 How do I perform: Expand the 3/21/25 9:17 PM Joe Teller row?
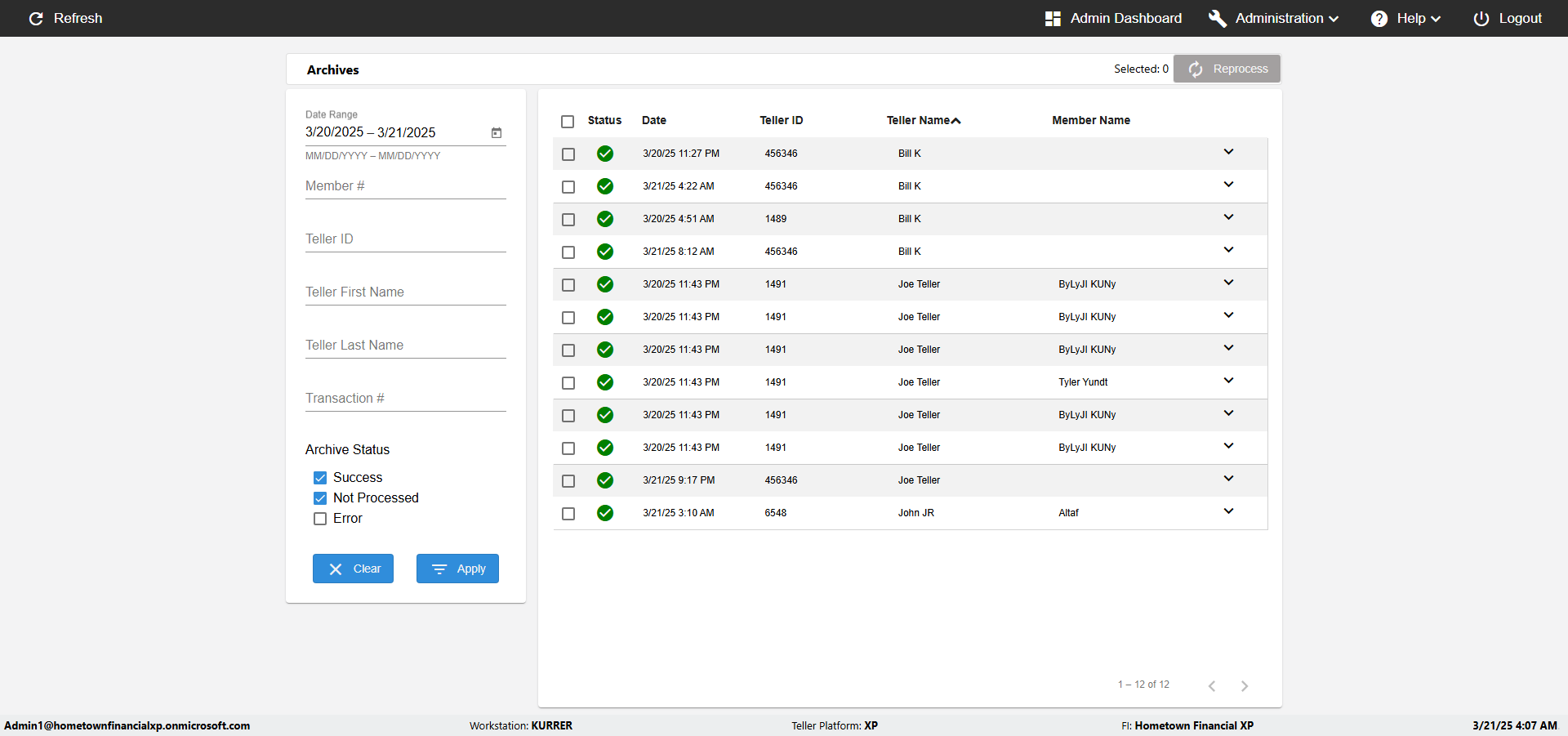(x=1228, y=479)
